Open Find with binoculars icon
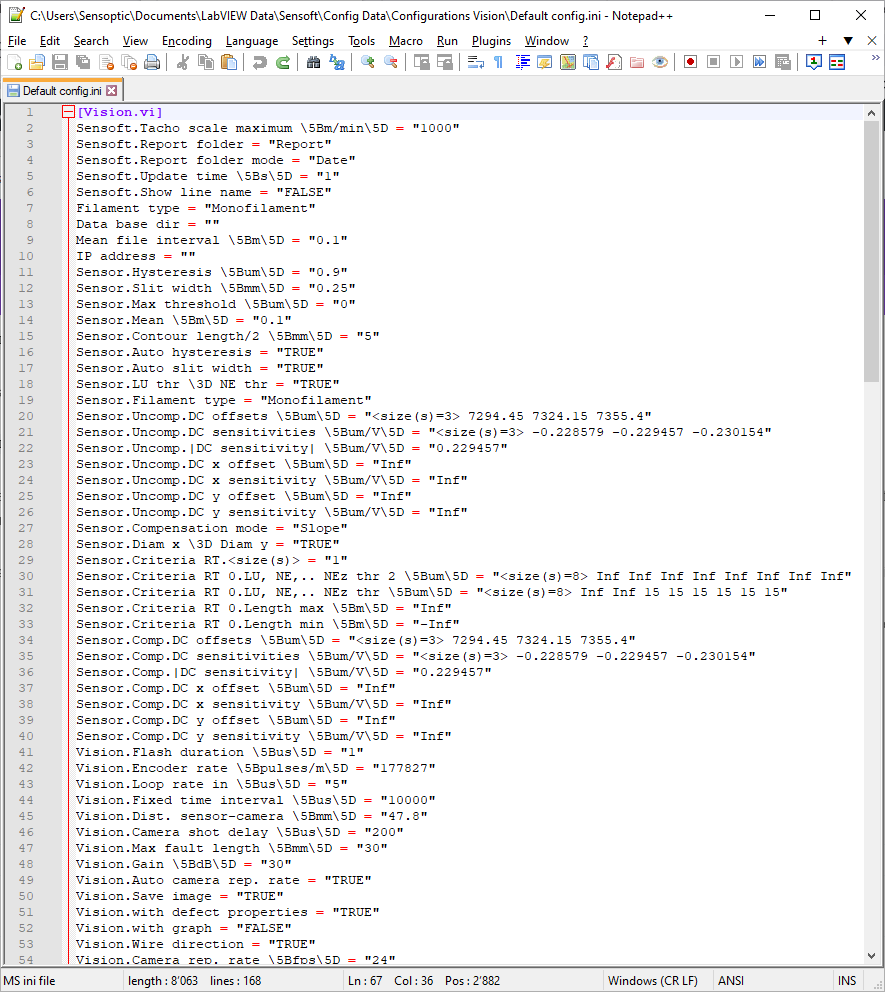Screen dimensions: 885x992 [313, 62]
